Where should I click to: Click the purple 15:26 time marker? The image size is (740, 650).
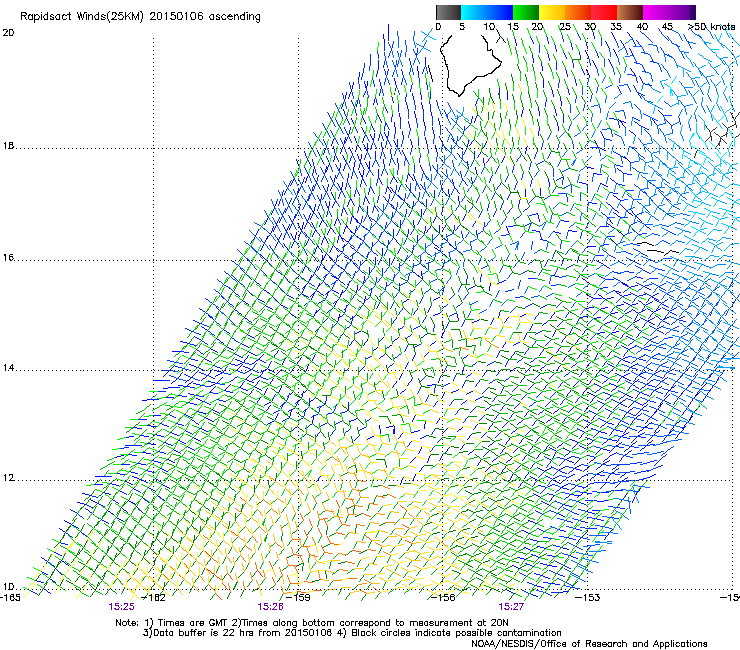coord(270,607)
